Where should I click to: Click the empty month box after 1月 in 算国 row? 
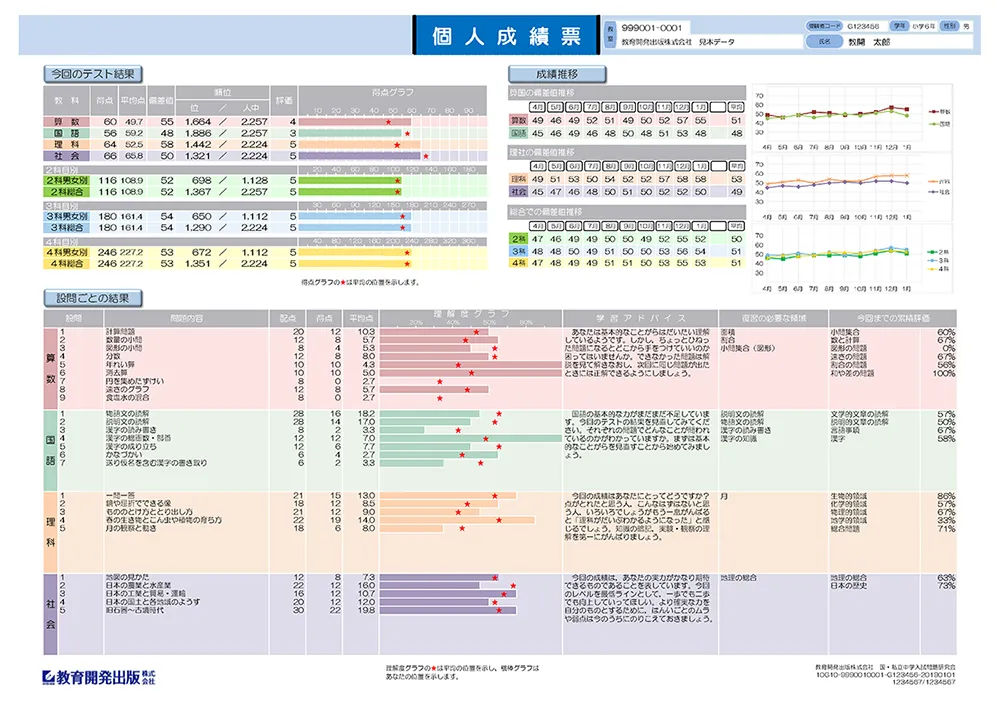tap(718, 106)
